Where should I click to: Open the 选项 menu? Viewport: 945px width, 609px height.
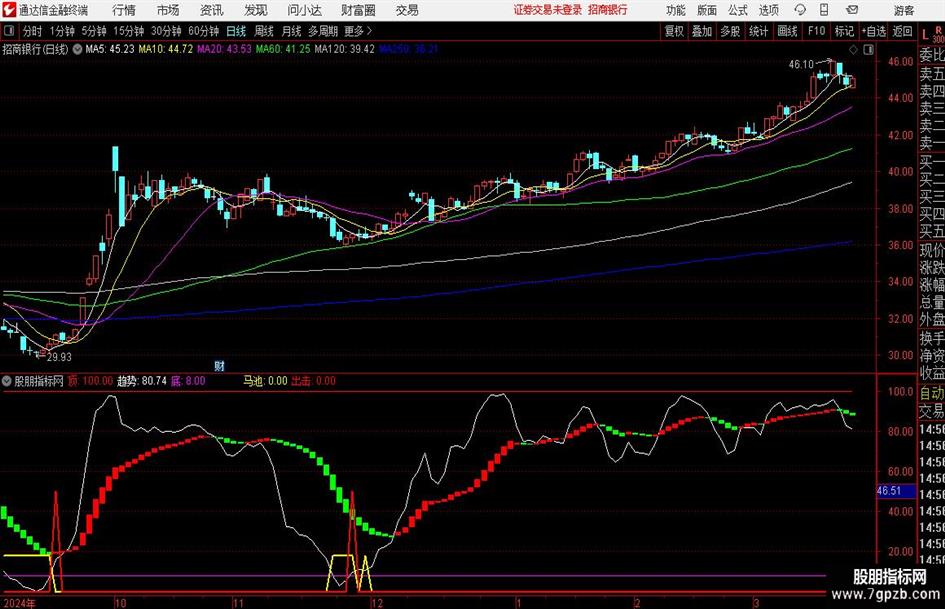tap(768, 10)
